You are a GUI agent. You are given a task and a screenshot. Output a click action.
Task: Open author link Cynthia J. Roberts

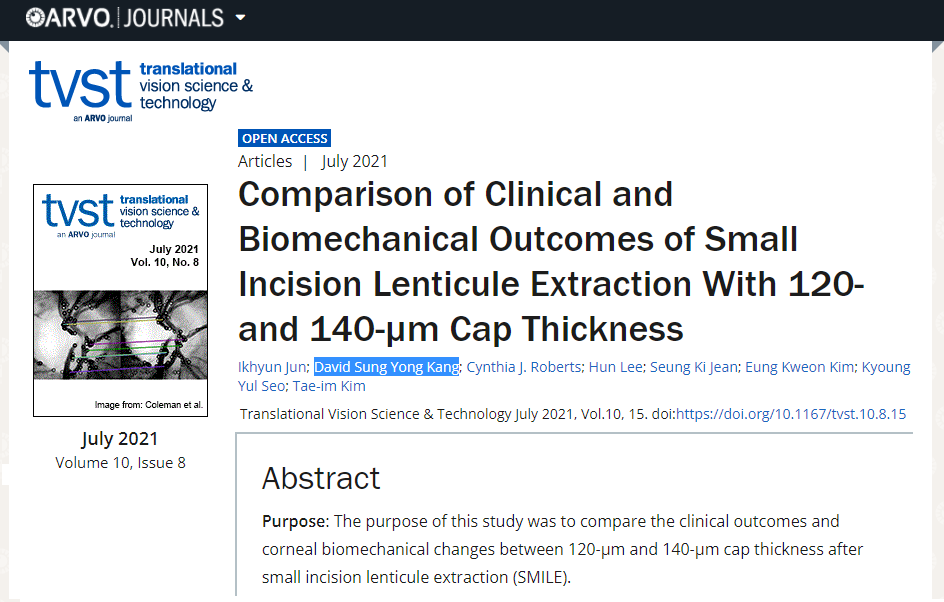(524, 367)
